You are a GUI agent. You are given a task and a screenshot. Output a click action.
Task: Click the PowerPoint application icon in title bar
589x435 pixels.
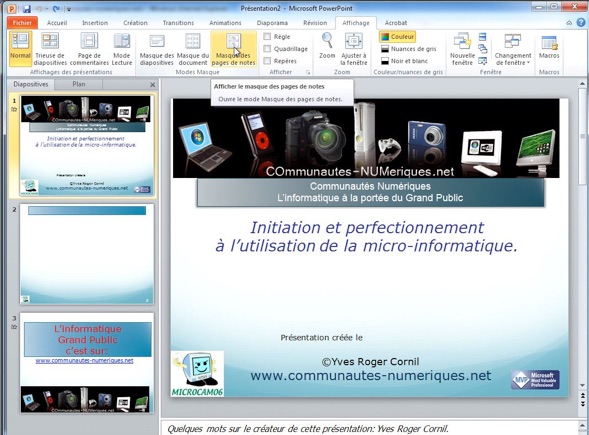click(12, 8)
